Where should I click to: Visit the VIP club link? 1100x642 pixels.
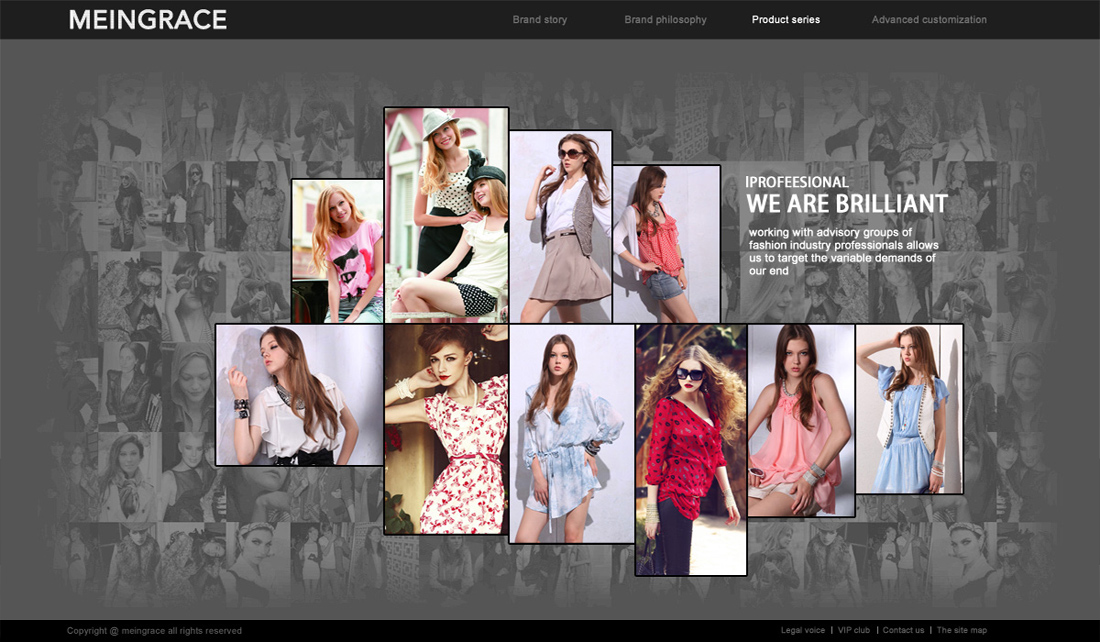tap(854, 630)
